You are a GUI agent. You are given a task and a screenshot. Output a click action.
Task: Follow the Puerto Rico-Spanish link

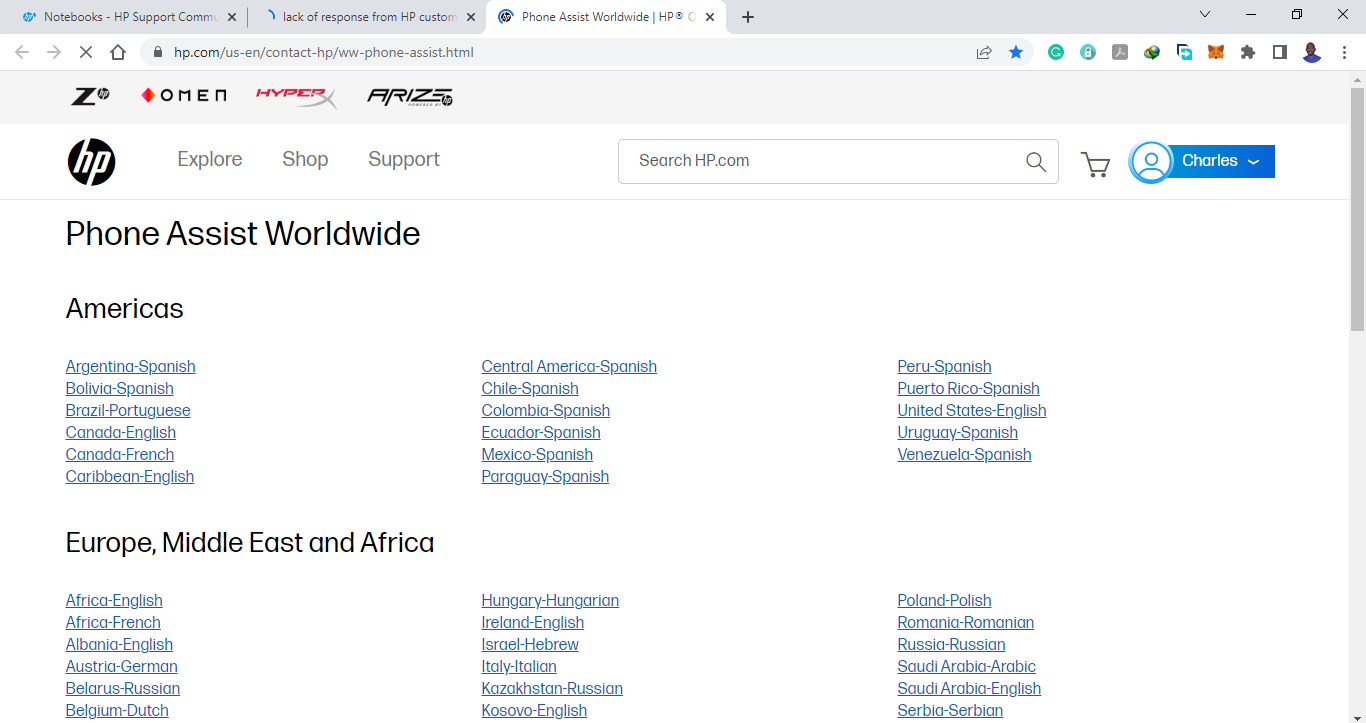click(969, 389)
